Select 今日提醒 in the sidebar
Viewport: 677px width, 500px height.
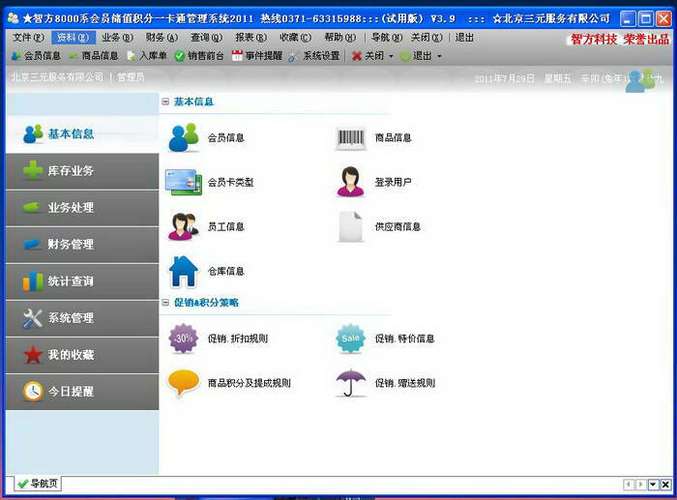(82, 392)
